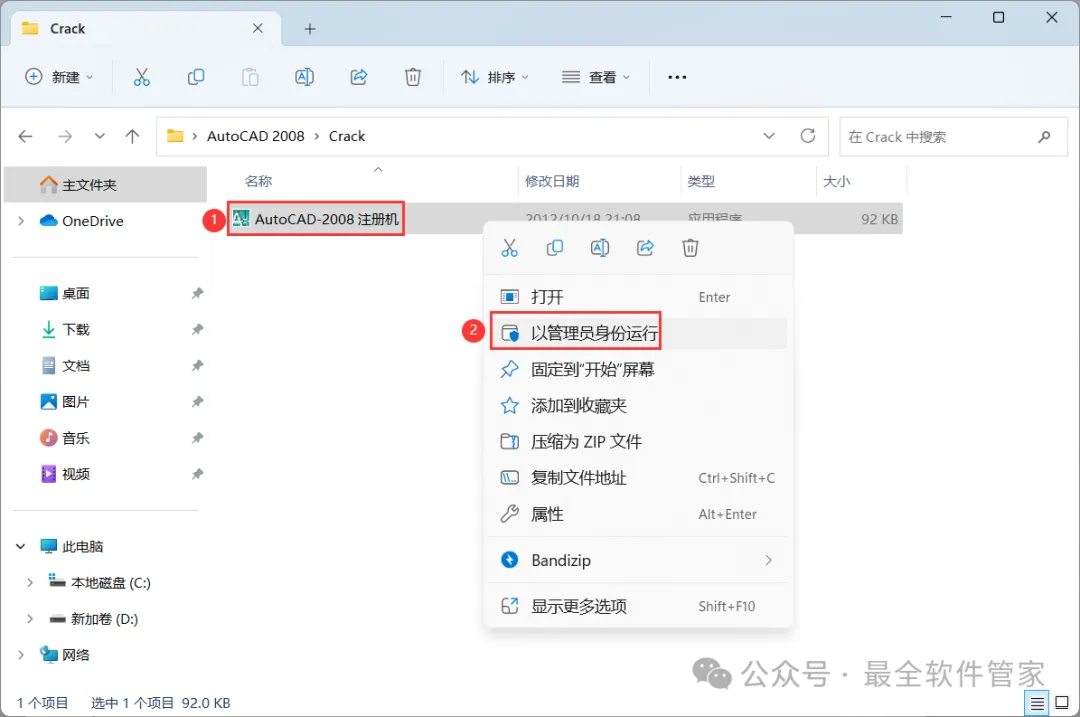The width and height of the screenshot is (1080, 717).
Task: Sort by 类型 column header
Action: coord(701,181)
